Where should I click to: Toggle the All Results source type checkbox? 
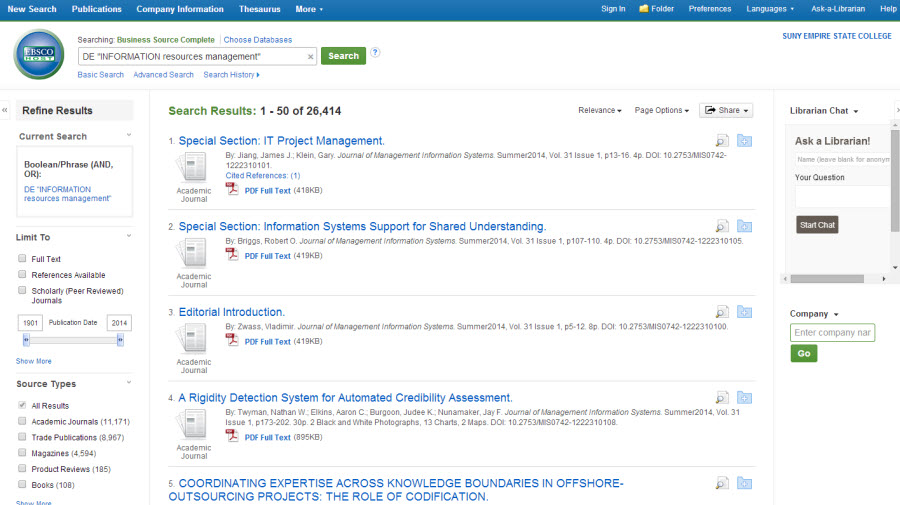coord(22,405)
